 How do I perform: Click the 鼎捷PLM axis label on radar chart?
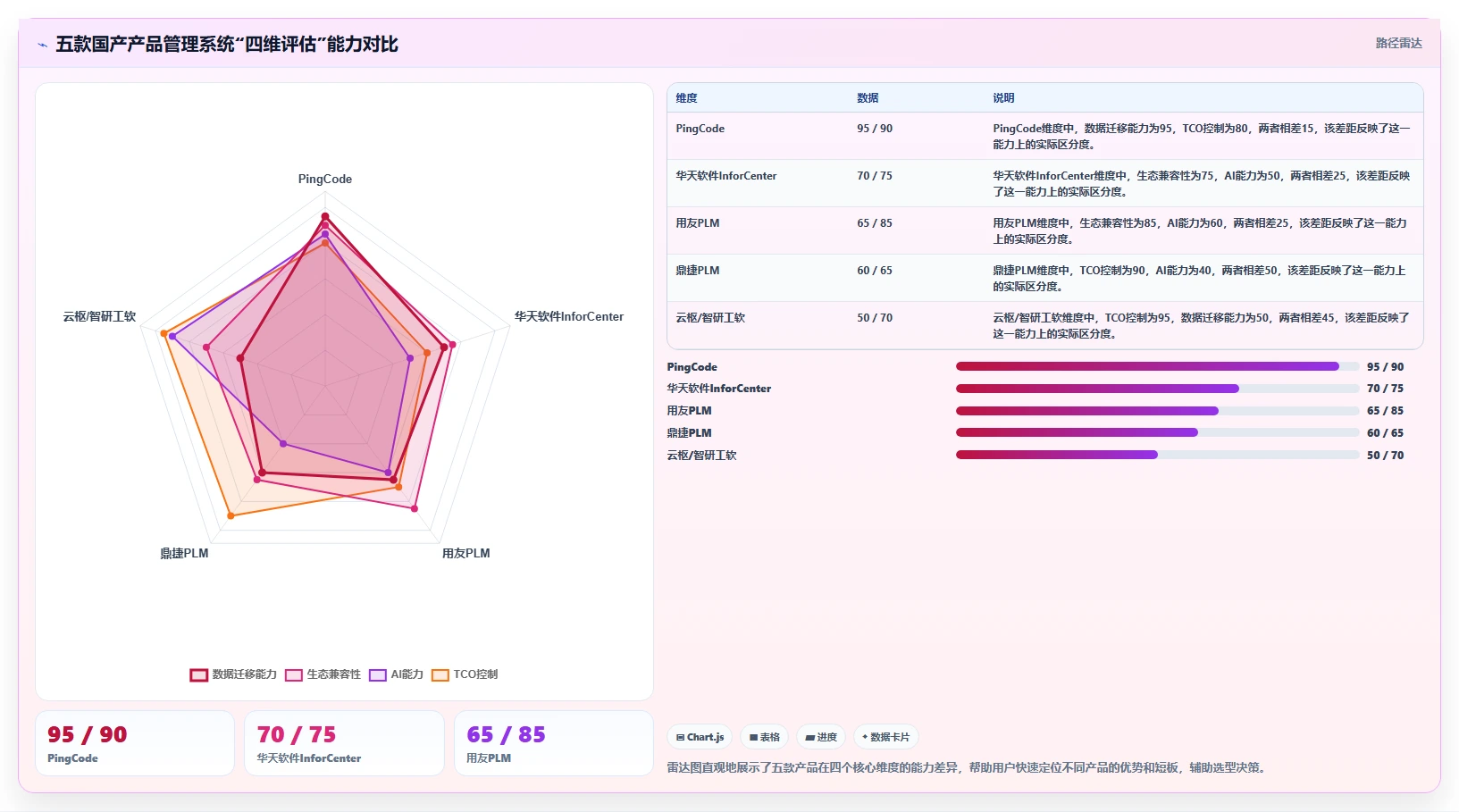184,554
